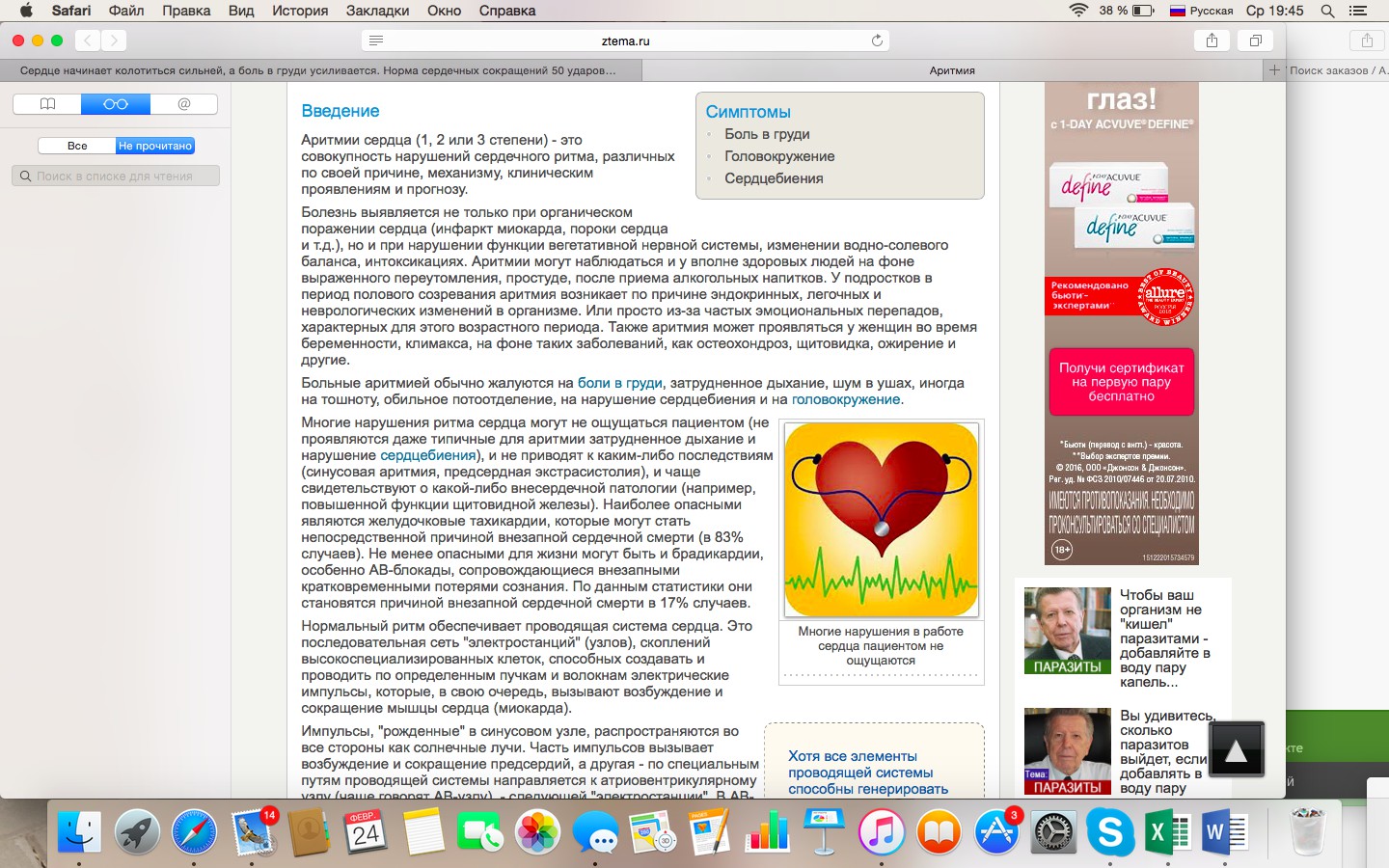Click the Боль в груди symptom link
Image resolution: width=1389 pixels, height=868 pixels.
tap(767, 134)
